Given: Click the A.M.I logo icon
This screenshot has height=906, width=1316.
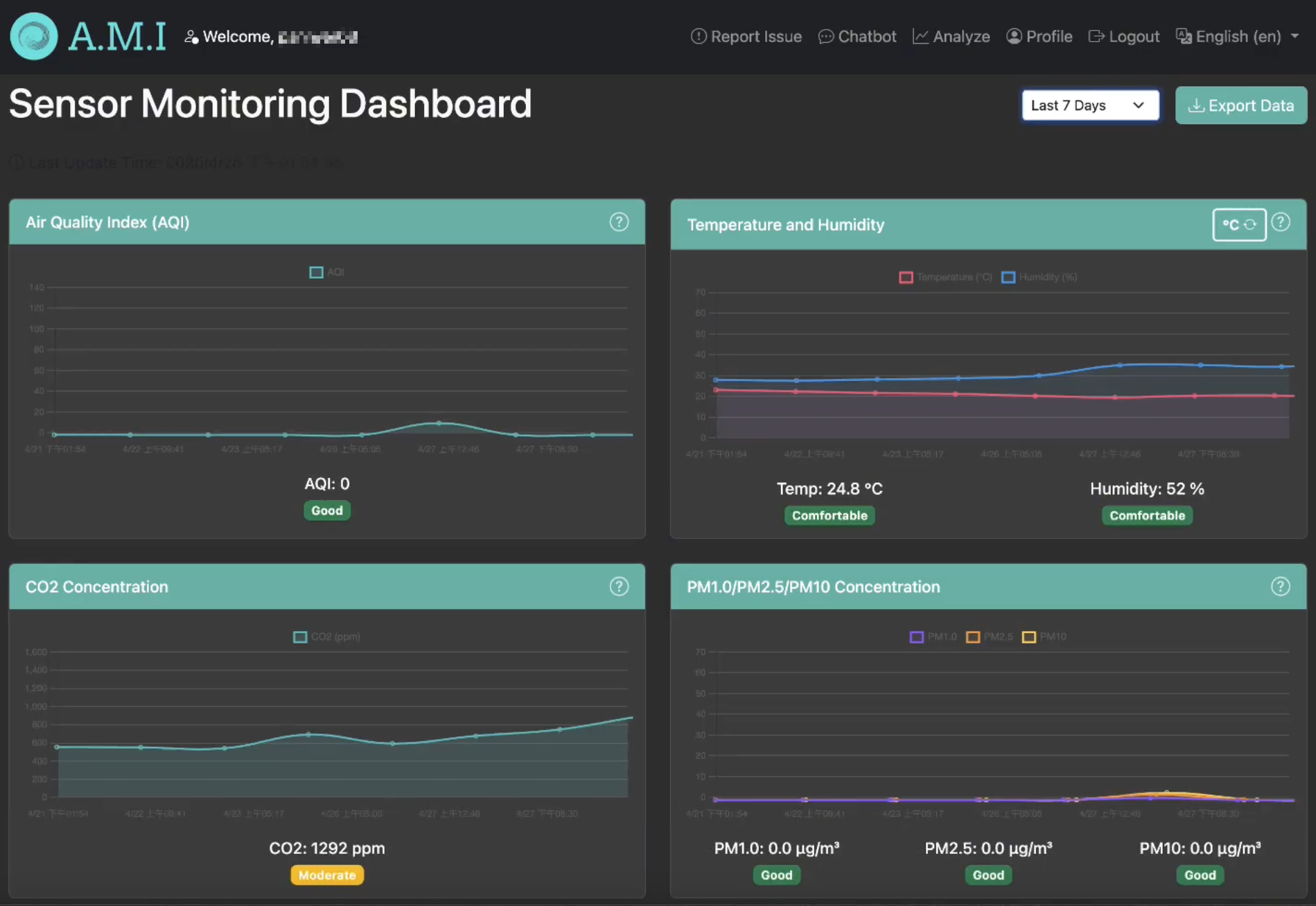Looking at the screenshot, I should [33, 37].
